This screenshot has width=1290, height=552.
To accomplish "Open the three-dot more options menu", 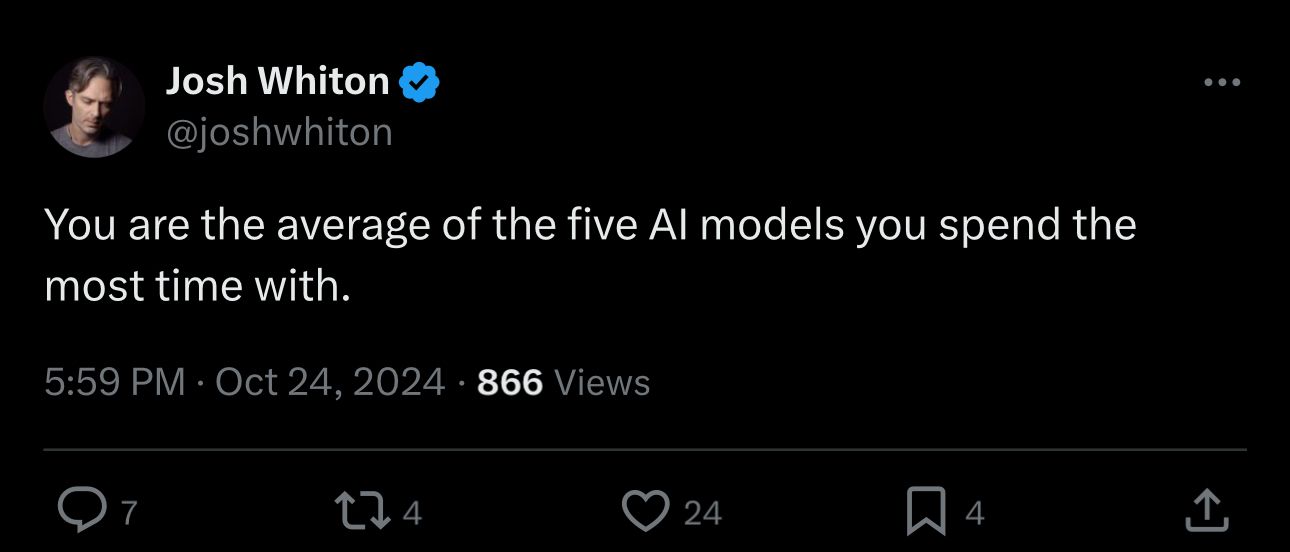I will [1221, 83].
